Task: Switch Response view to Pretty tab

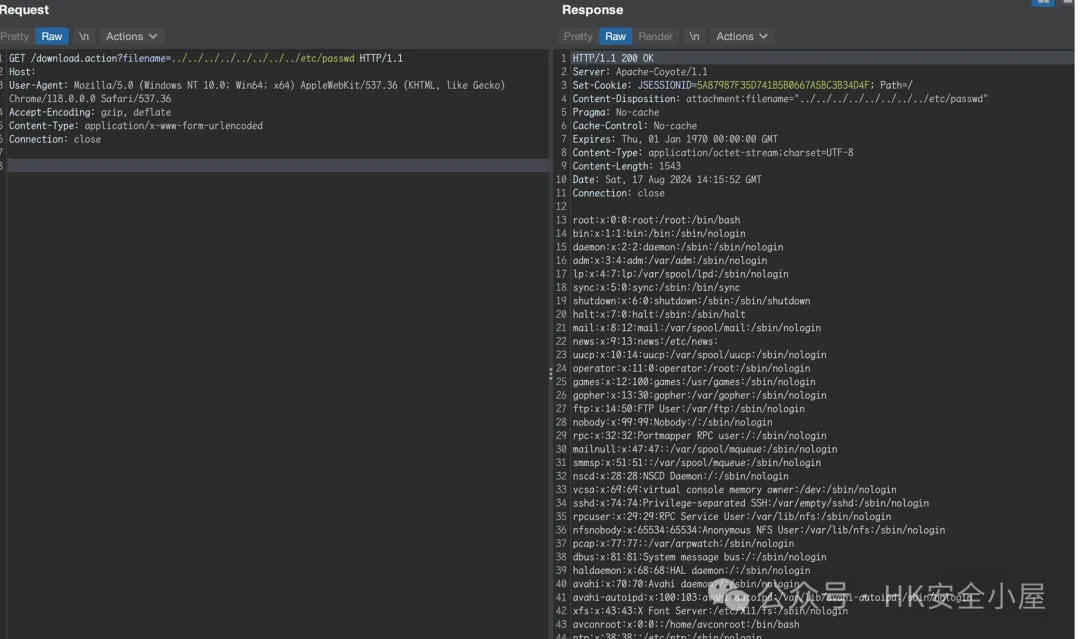Action: pyautogui.click(x=578, y=36)
